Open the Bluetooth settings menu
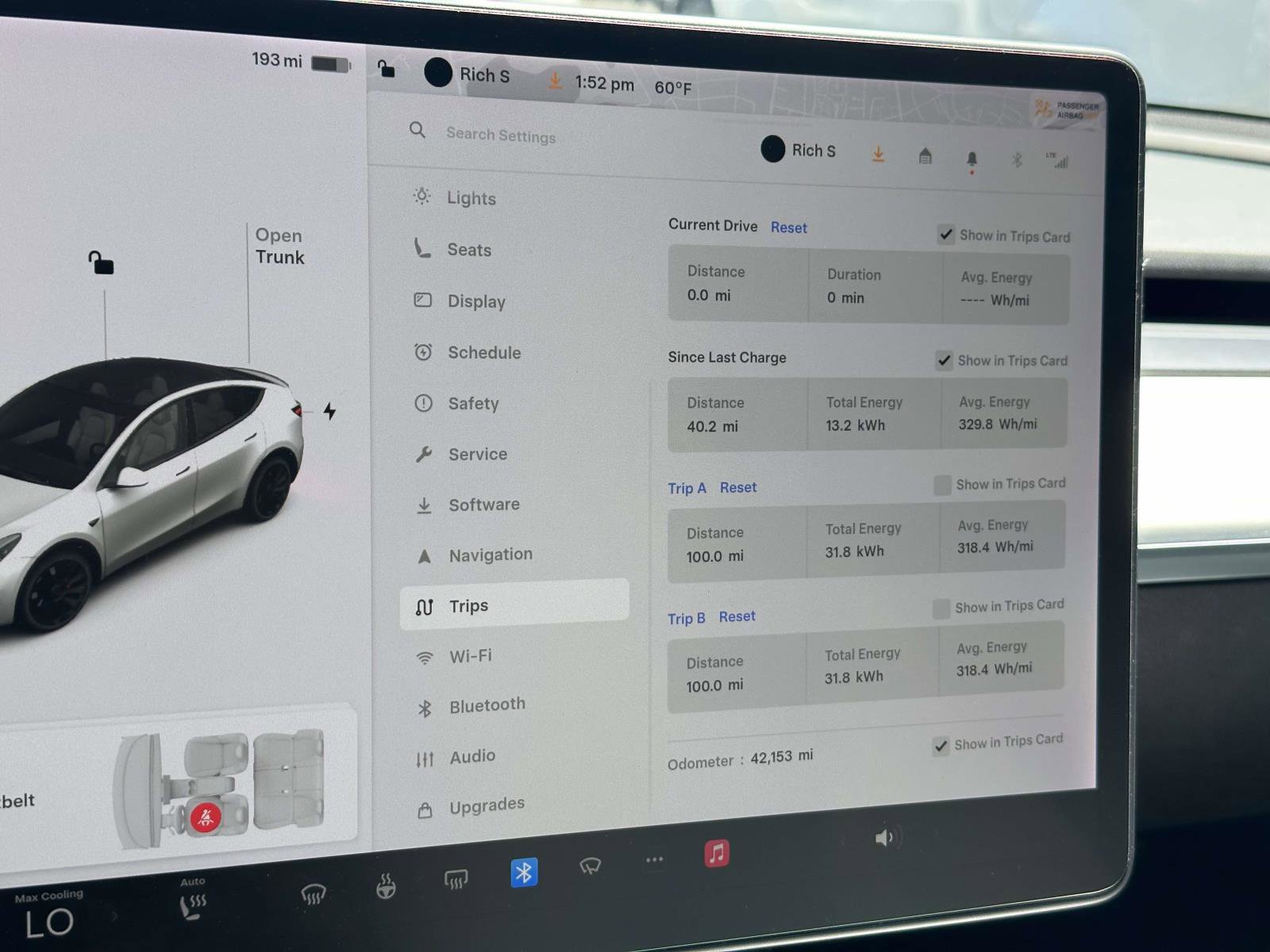 click(471, 706)
